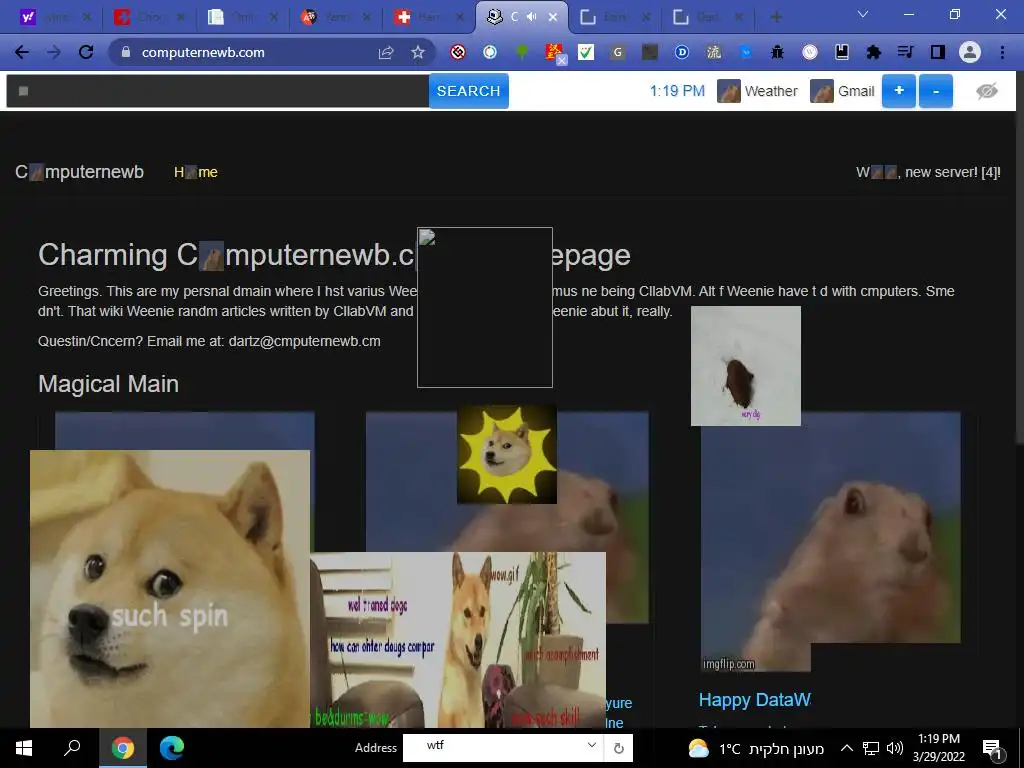This screenshot has height=768, width=1024.
Task: Open the blue D circle extension
Action: point(682,52)
